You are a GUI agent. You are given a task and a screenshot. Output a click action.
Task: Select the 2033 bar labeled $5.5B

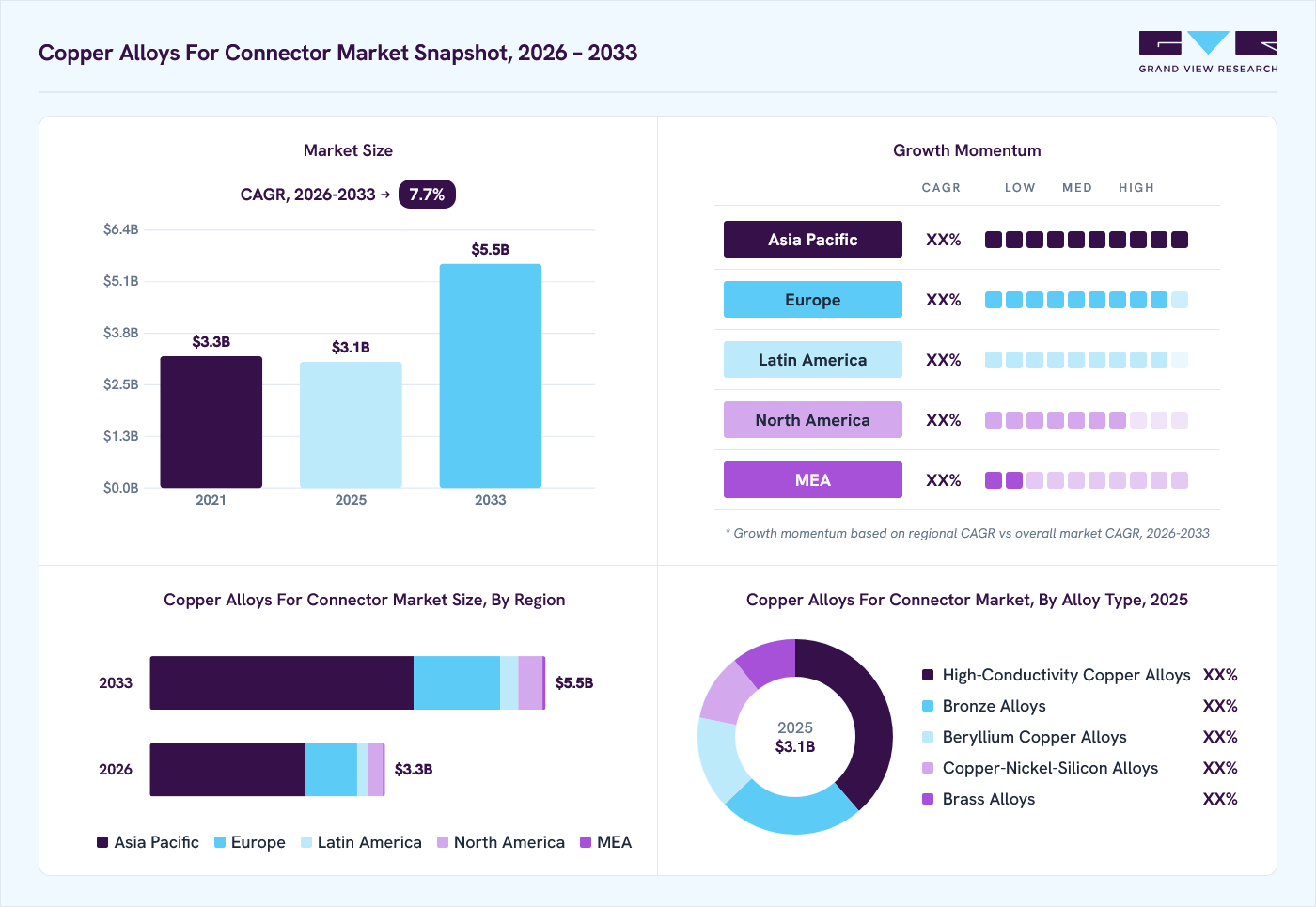(491, 376)
